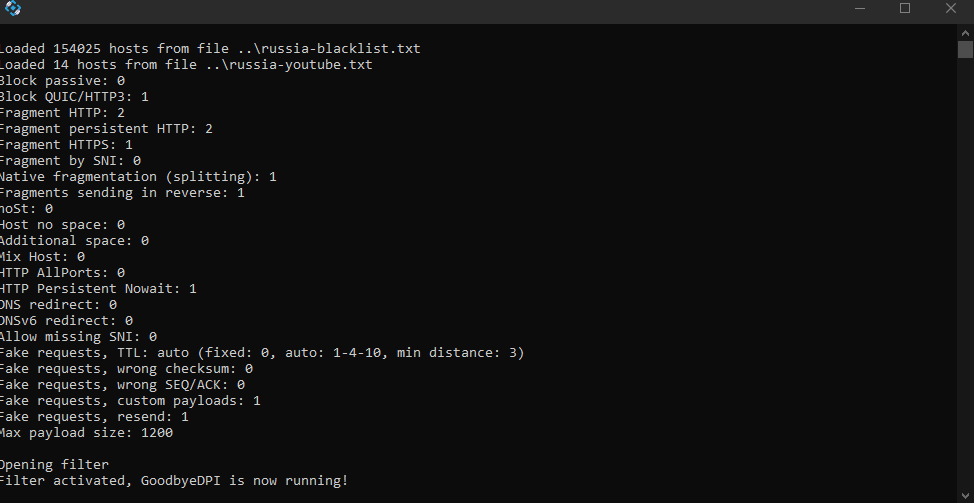Click the 'Native fragmentation (splitting): 1' line
This screenshot has width=974, height=503.
point(138,176)
